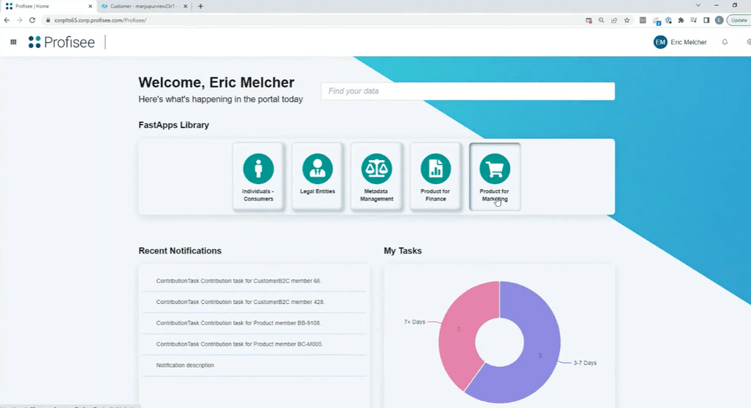Click the browser address bar URL

tap(100, 20)
